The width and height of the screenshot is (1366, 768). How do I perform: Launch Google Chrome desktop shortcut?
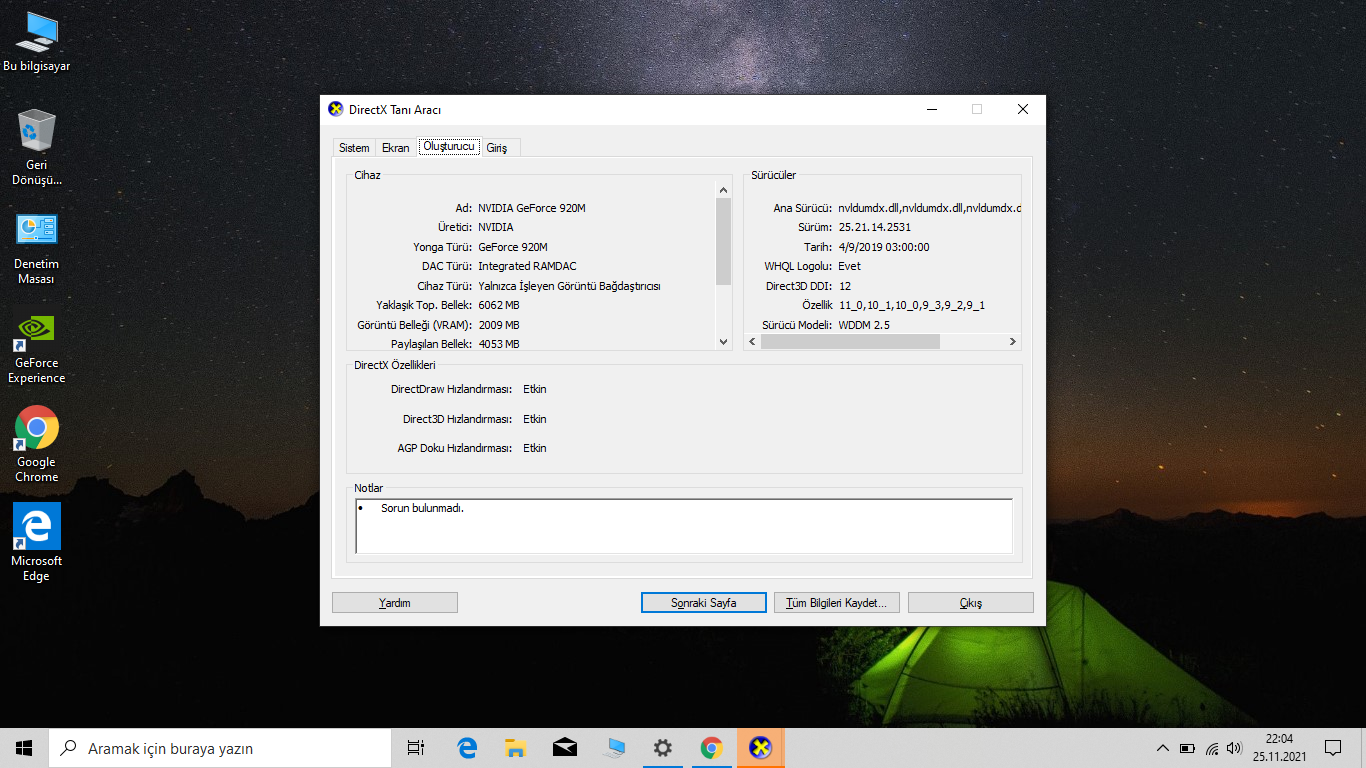[x=36, y=445]
